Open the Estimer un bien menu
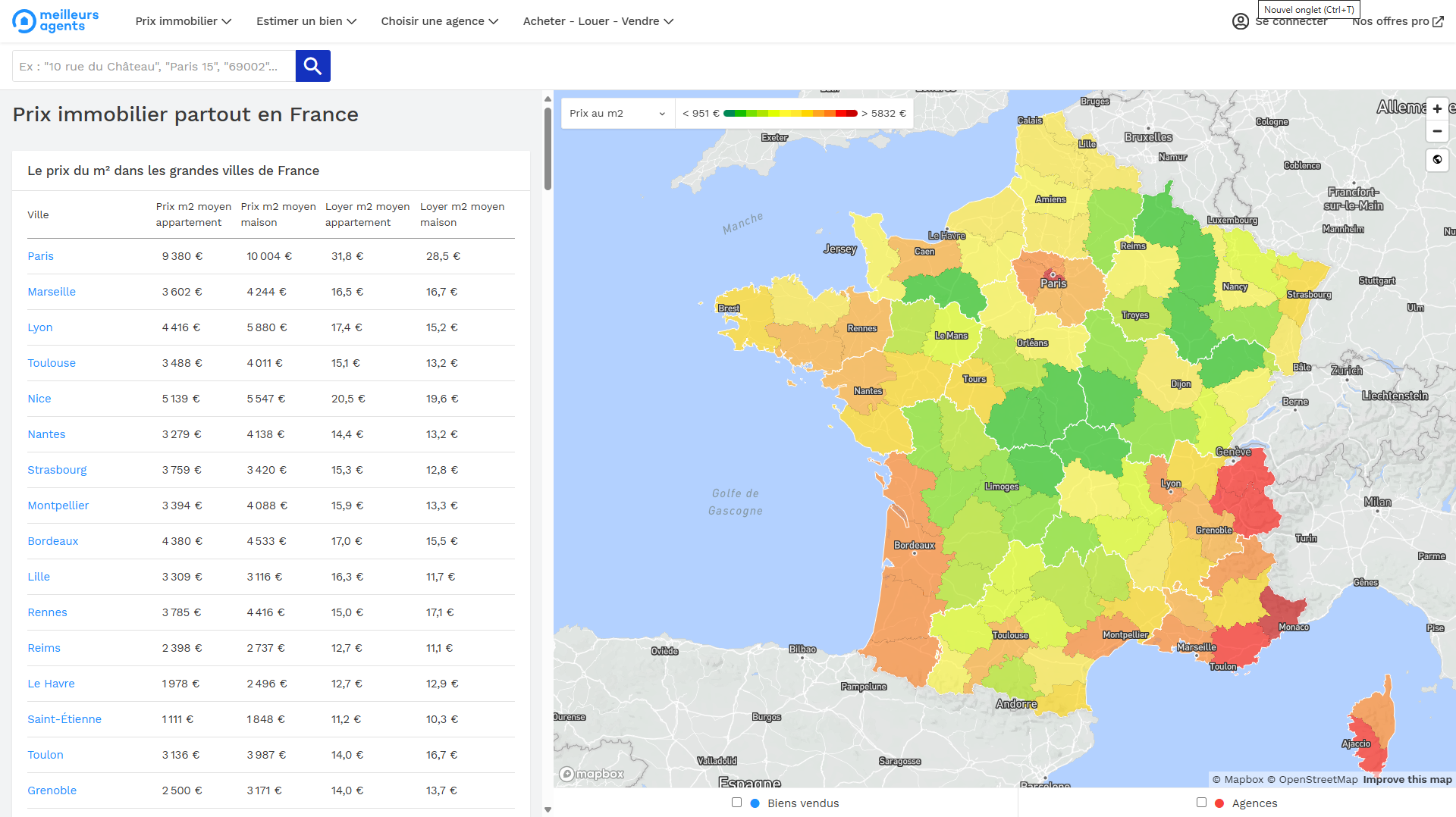This screenshot has height=817, width=1456. [306, 21]
